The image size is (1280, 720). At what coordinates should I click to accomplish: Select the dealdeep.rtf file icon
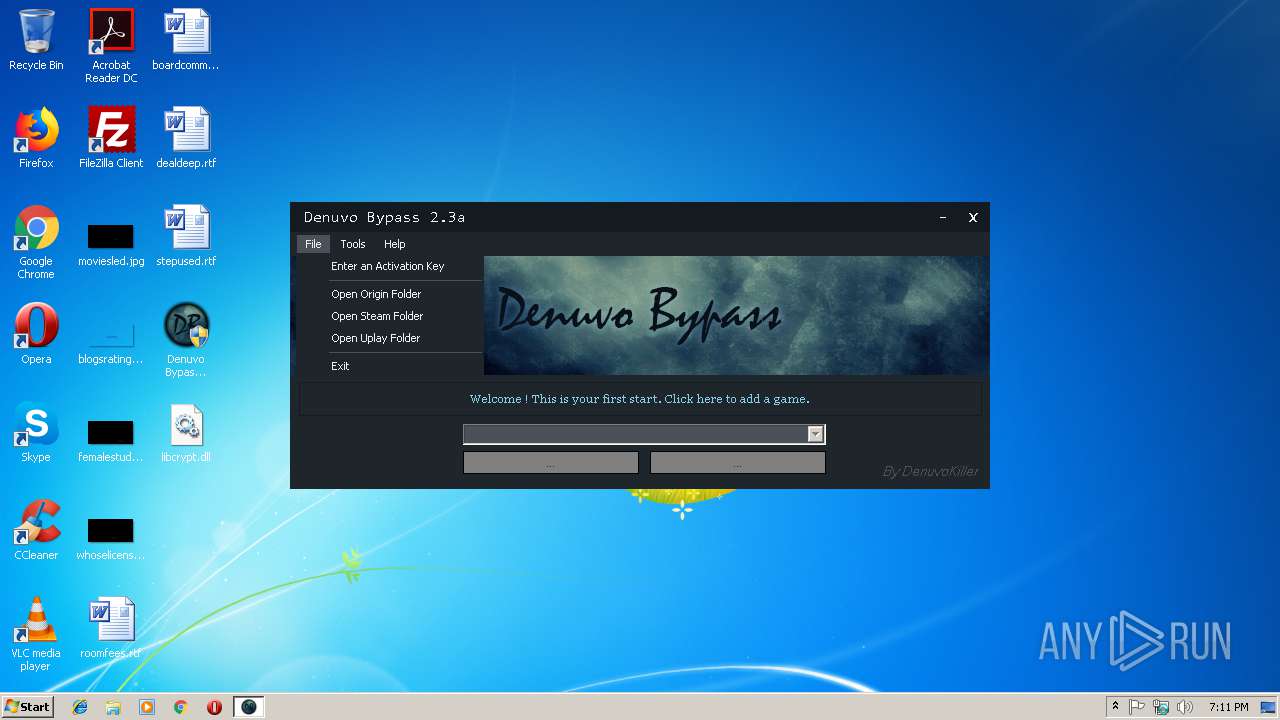click(186, 138)
